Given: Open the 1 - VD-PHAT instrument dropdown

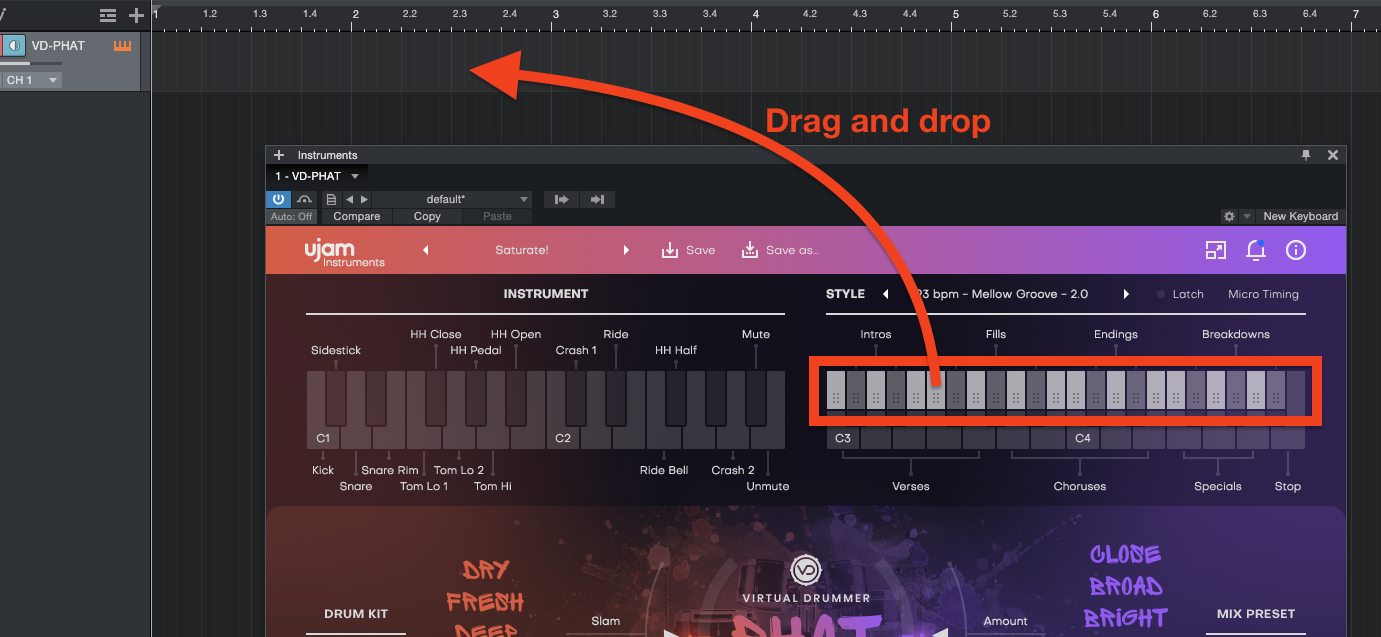Looking at the screenshot, I should [355, 177].
